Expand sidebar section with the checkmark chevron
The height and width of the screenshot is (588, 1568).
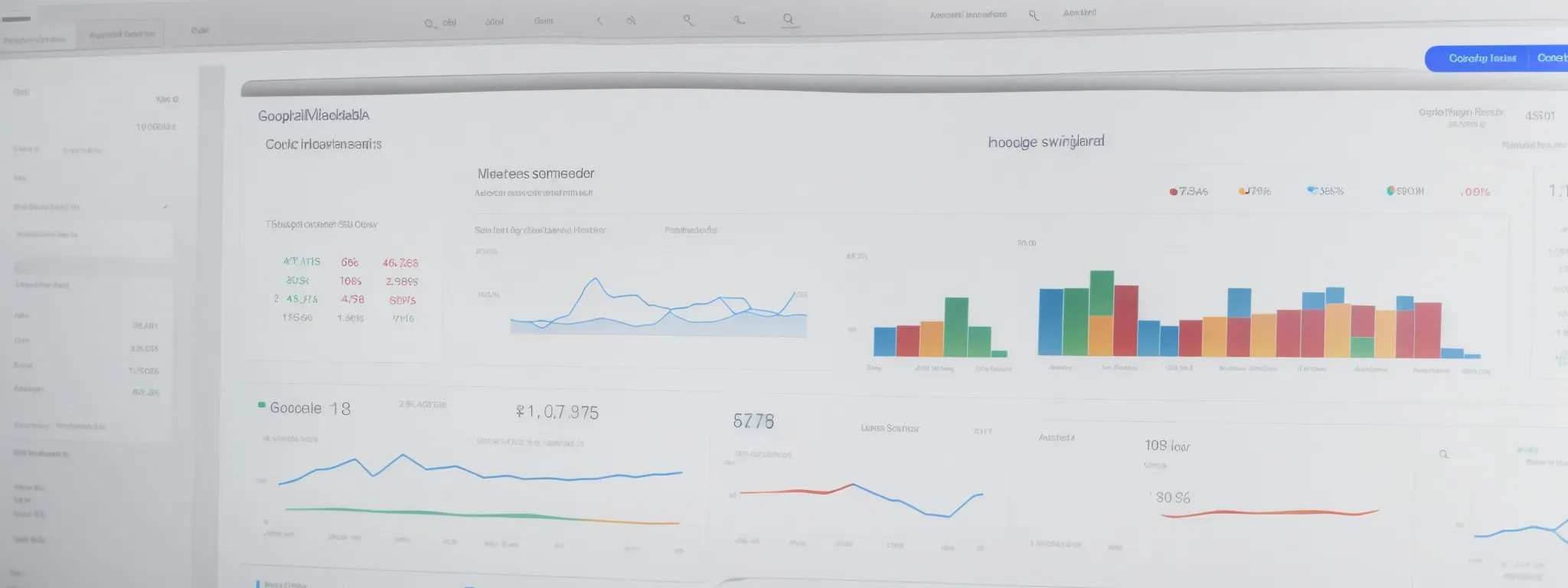pos(165,207)
